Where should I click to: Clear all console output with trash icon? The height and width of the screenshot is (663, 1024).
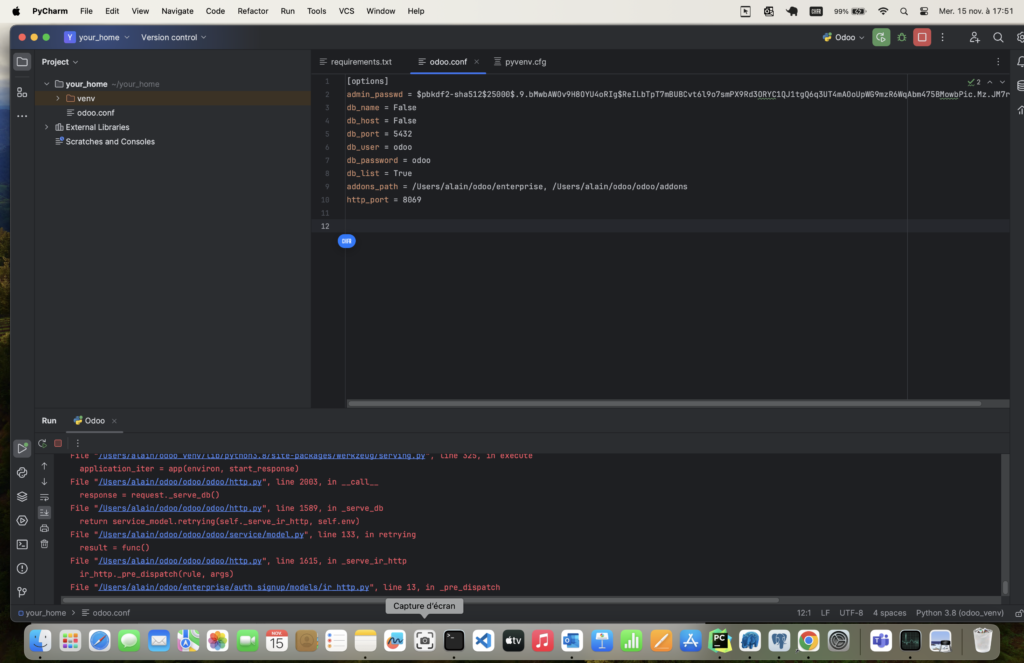click(44, 543)
